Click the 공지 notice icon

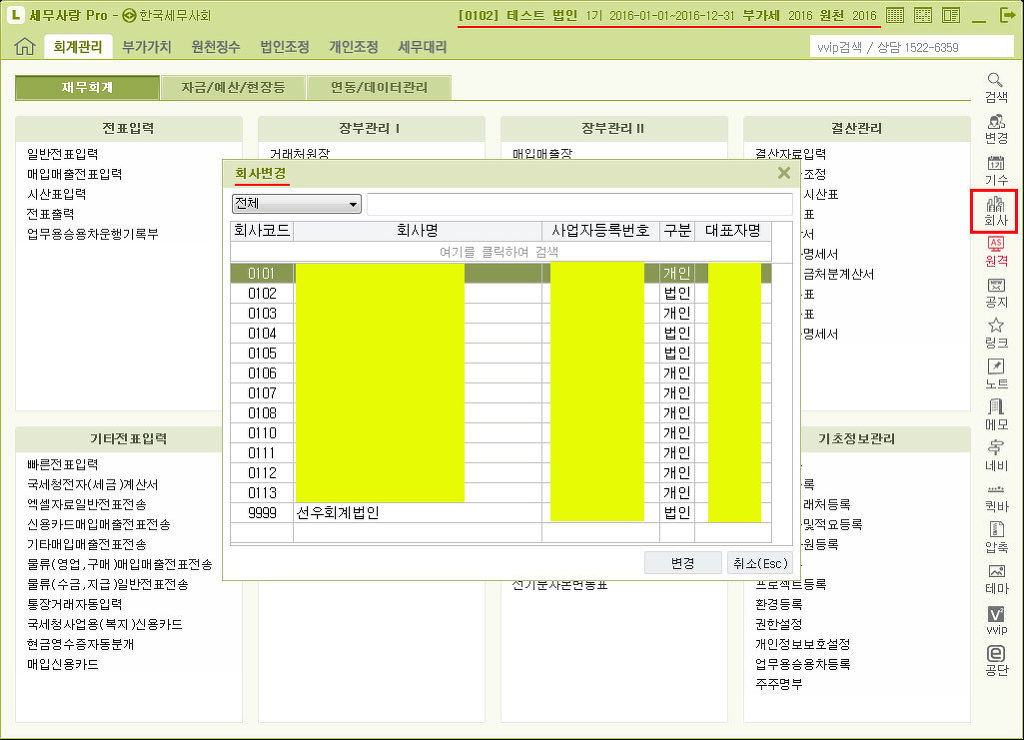click(x=995, y=292)
